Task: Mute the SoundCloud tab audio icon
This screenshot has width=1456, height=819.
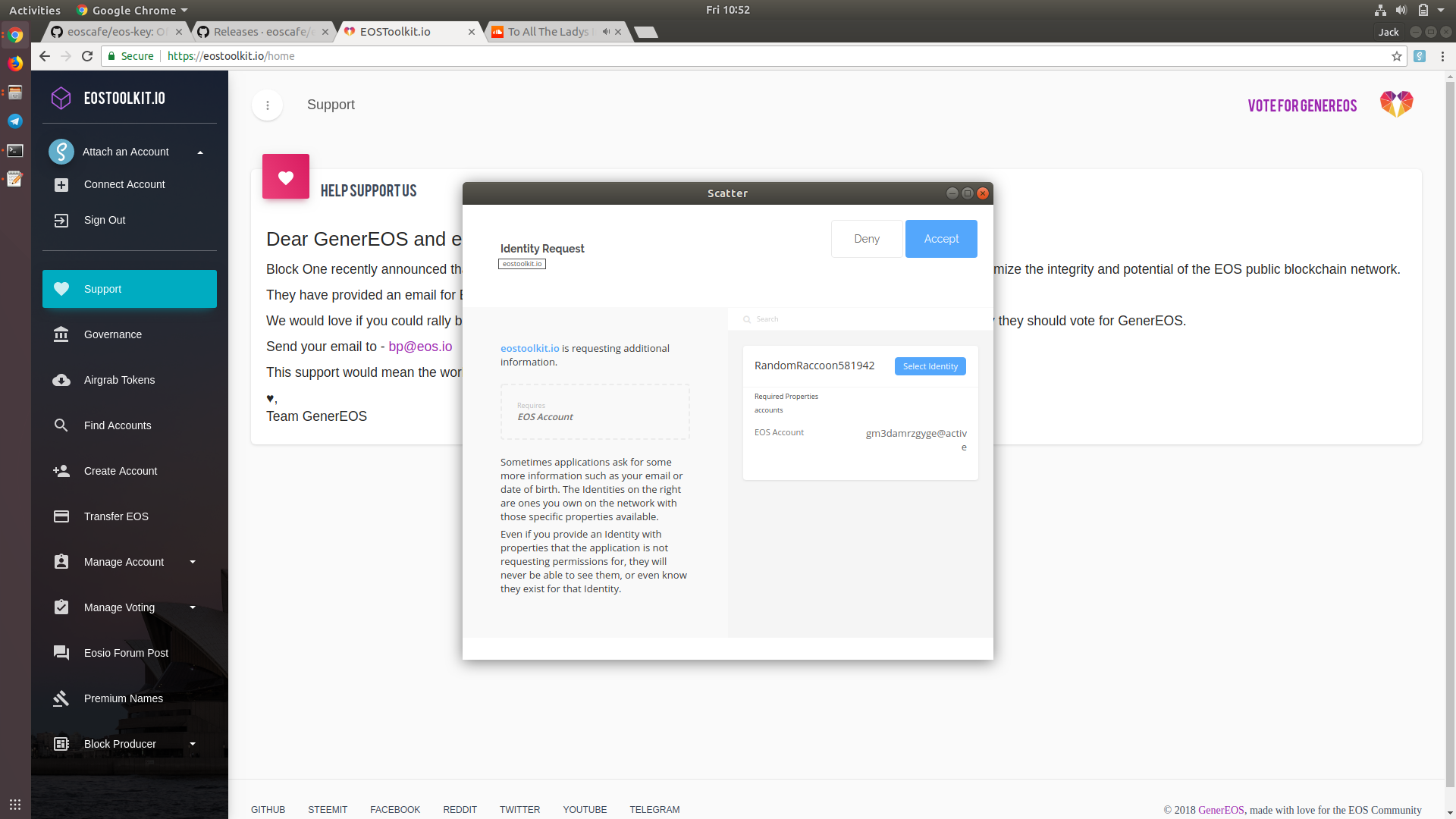Action: [x=606, y=32]
